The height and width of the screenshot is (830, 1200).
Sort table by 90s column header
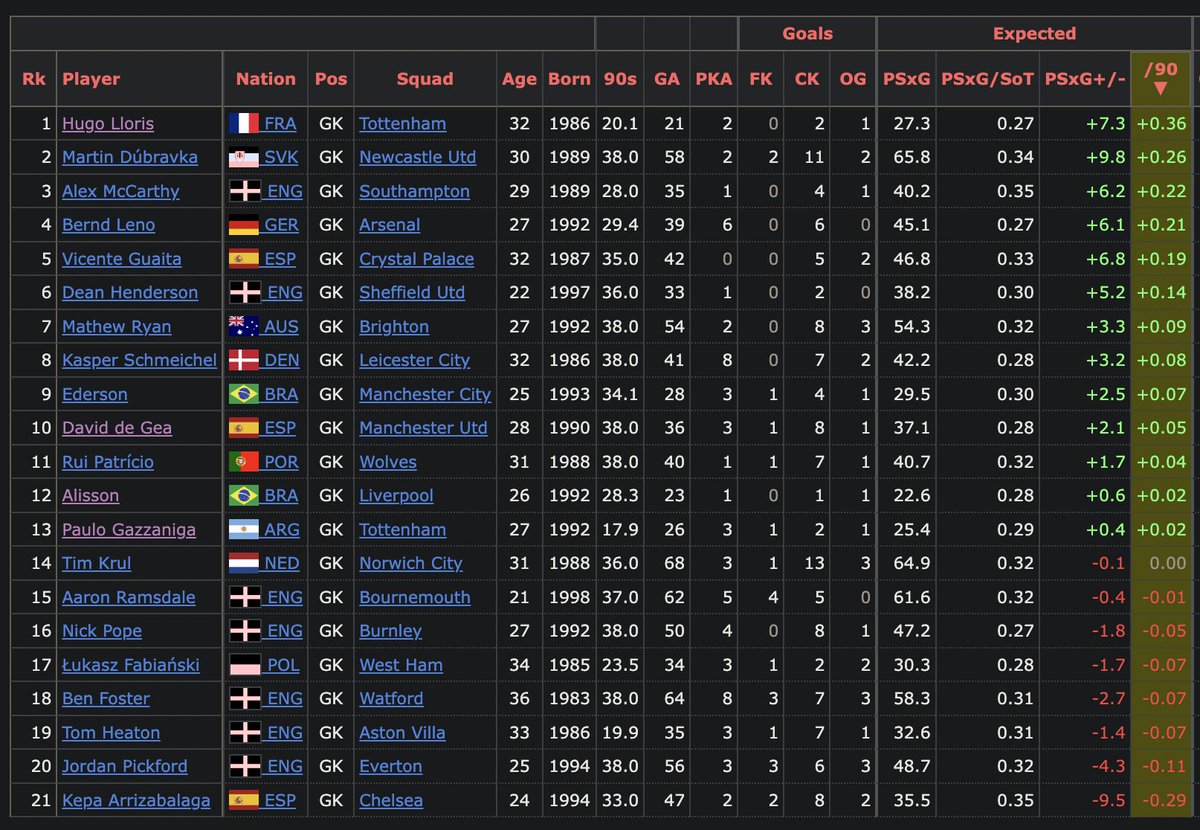tap(620, 79)
